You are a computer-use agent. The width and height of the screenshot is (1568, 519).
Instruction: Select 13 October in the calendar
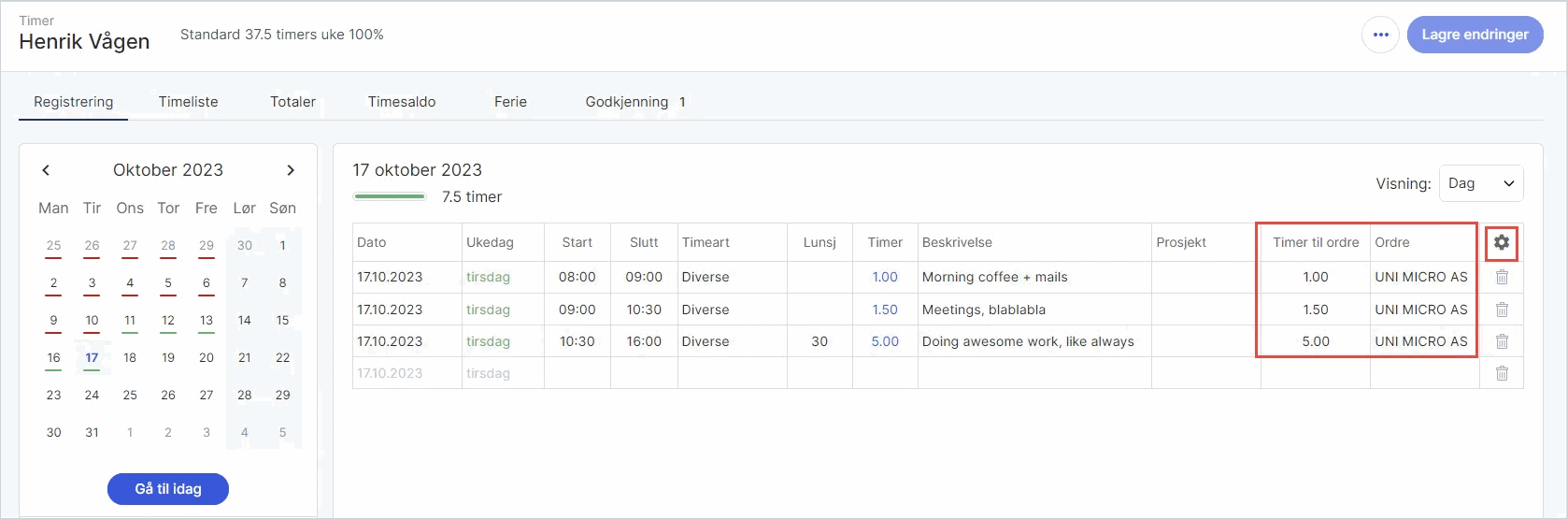click(207, 320)
